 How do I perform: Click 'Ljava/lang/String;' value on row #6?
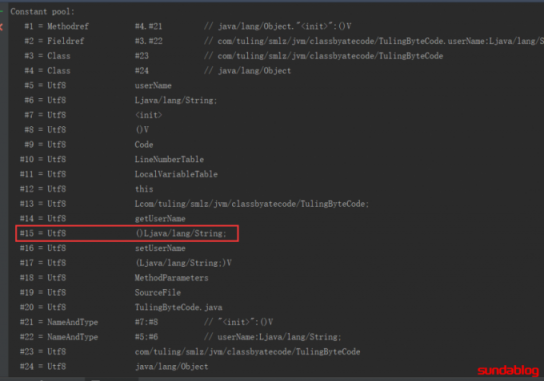[x=176, y=100]
